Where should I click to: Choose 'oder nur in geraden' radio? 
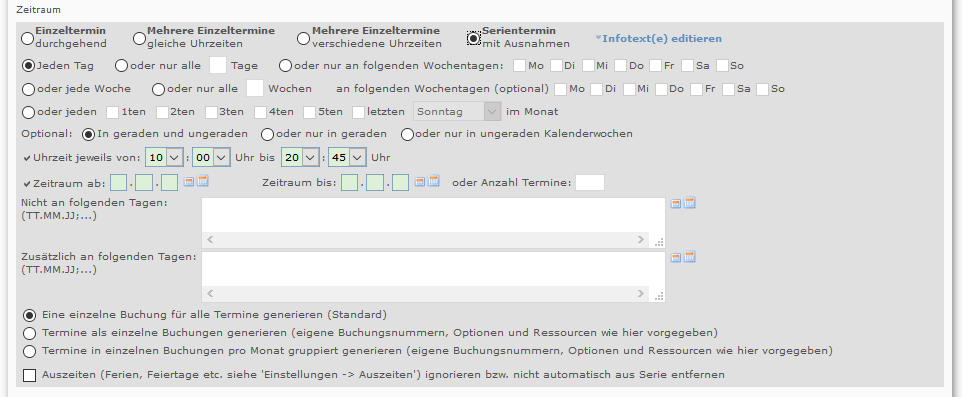(267, 134)
